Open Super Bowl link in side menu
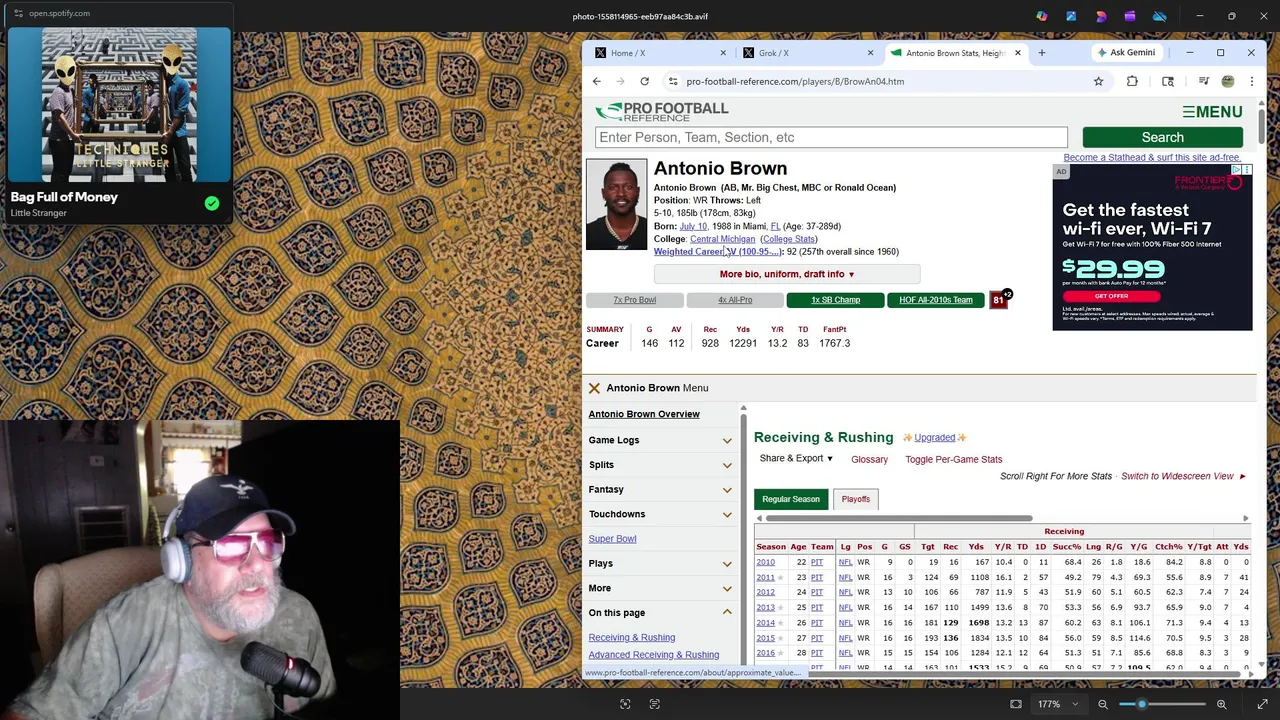Viewport: 1280px width, 720px height. [x=612, y=539]
